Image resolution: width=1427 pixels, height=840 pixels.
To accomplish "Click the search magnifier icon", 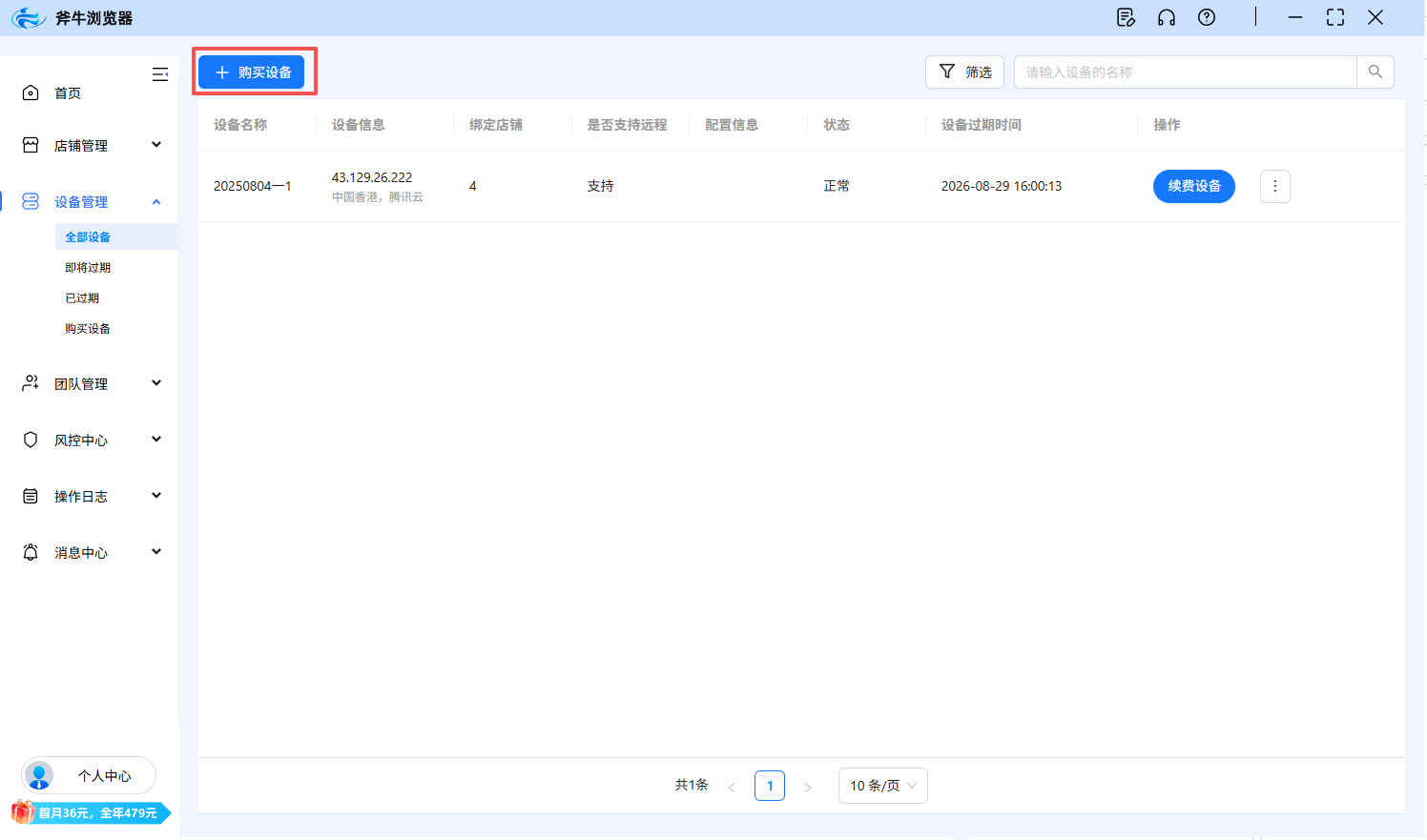I will pyautogui.click(x=1375, y=72).
